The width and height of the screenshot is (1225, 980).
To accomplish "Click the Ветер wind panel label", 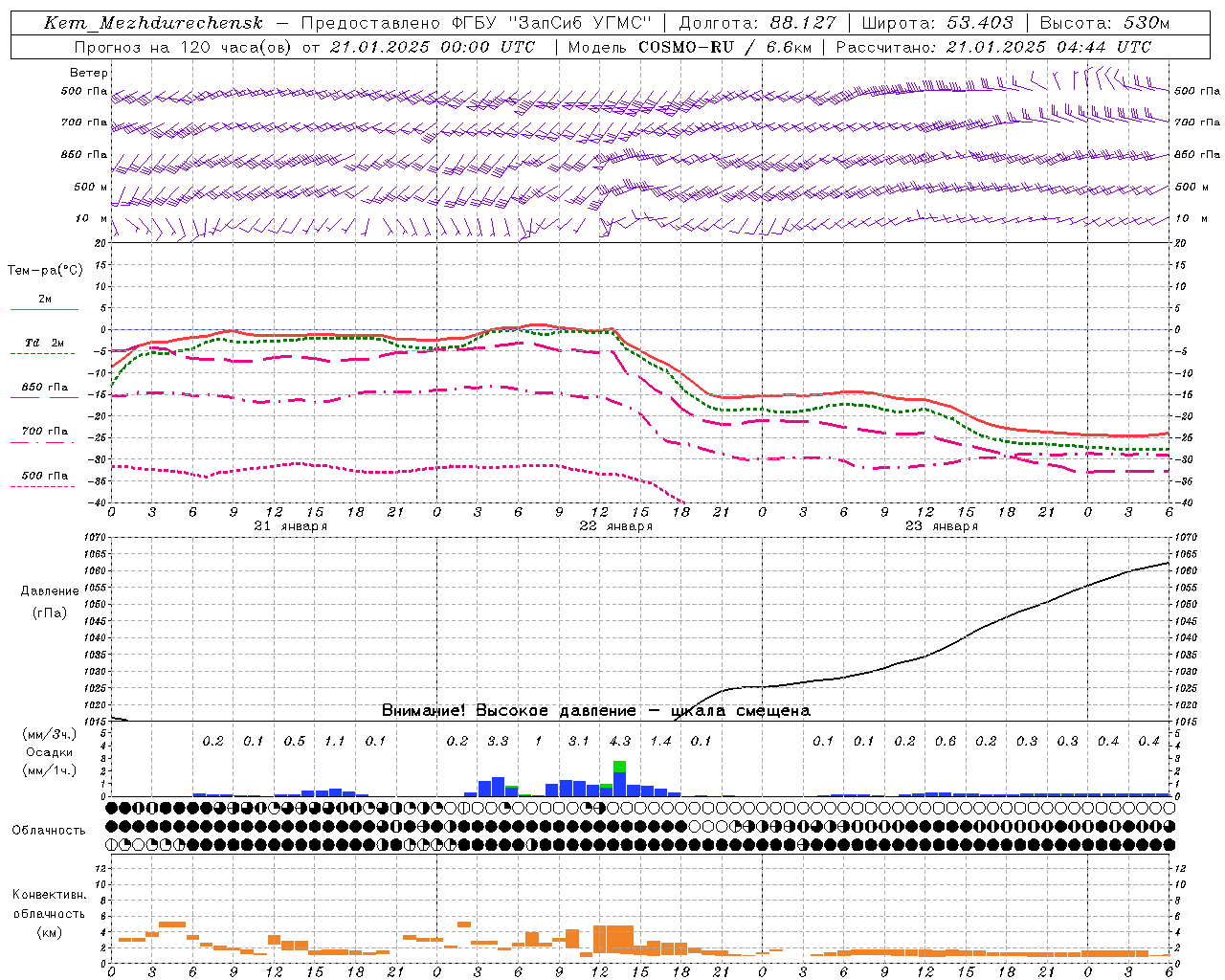I will coord(89,73).
